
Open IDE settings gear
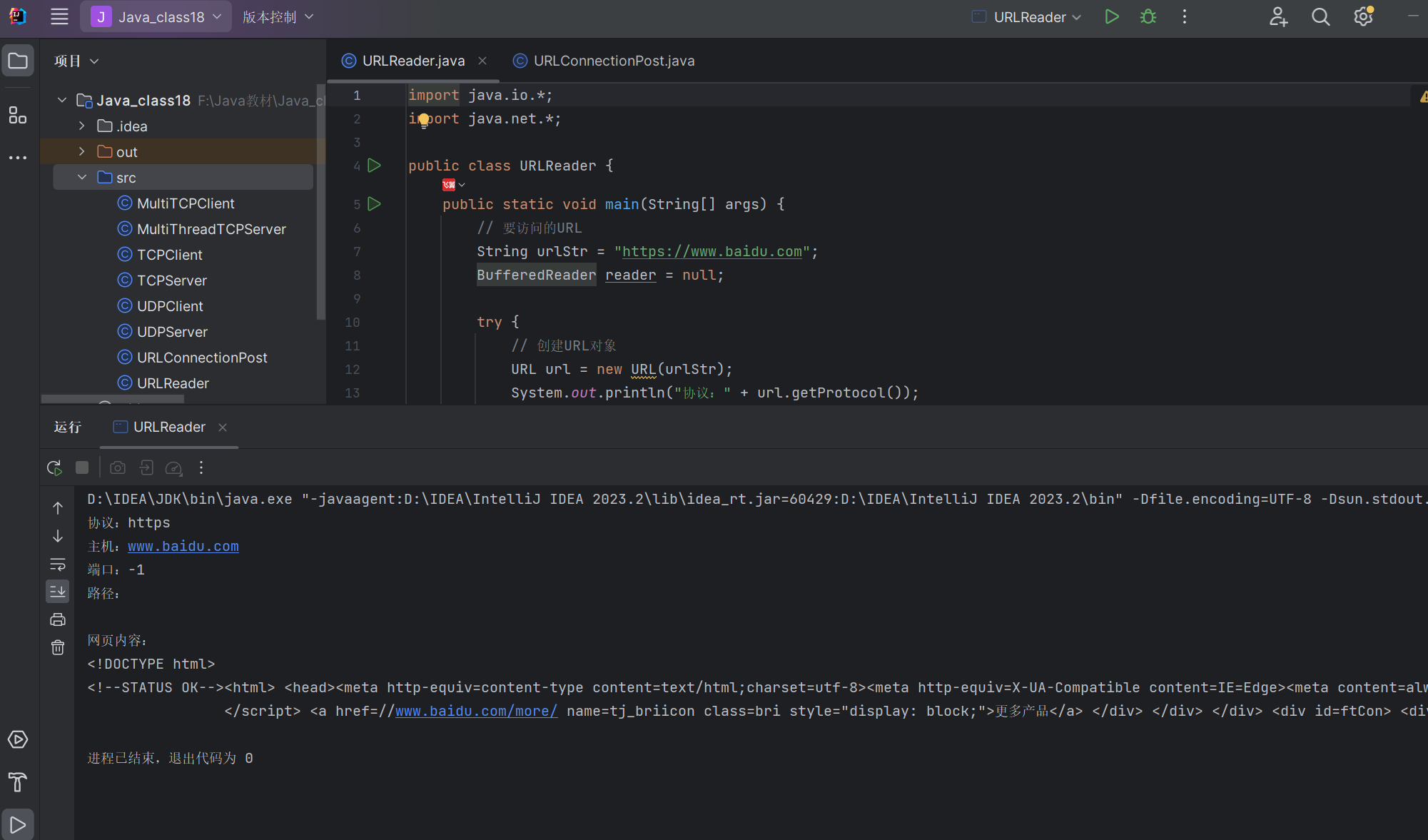[1363, 16]
